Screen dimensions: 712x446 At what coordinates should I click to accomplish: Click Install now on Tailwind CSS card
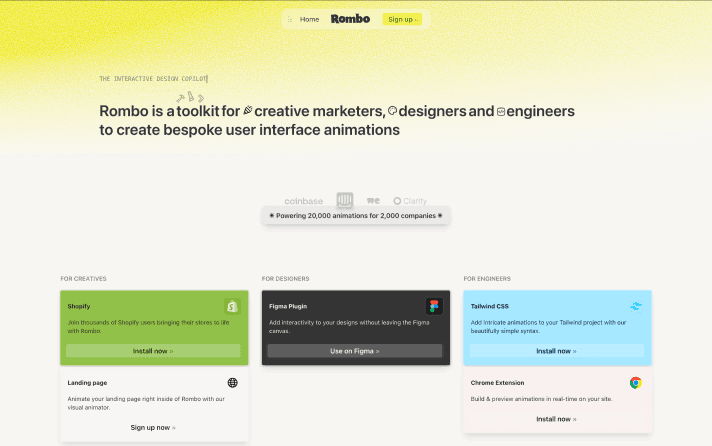[x=557, y=351]
